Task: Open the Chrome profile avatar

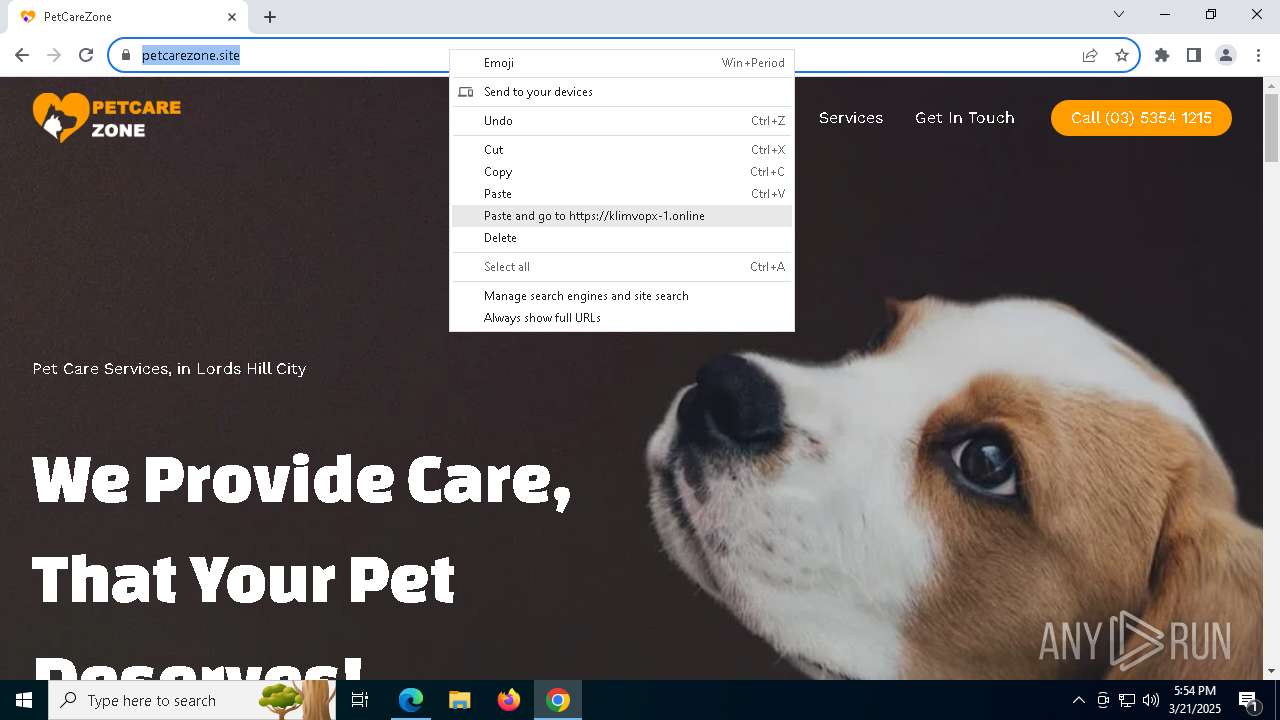Action: click(x=1226, y=55)
